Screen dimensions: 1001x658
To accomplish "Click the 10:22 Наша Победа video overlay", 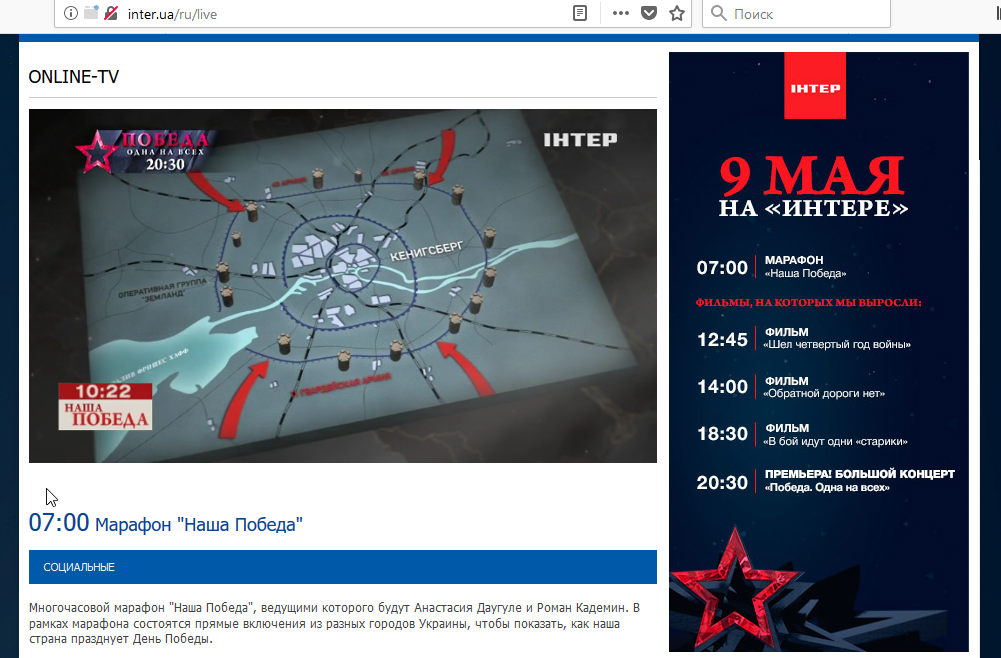I will (105, 406).
